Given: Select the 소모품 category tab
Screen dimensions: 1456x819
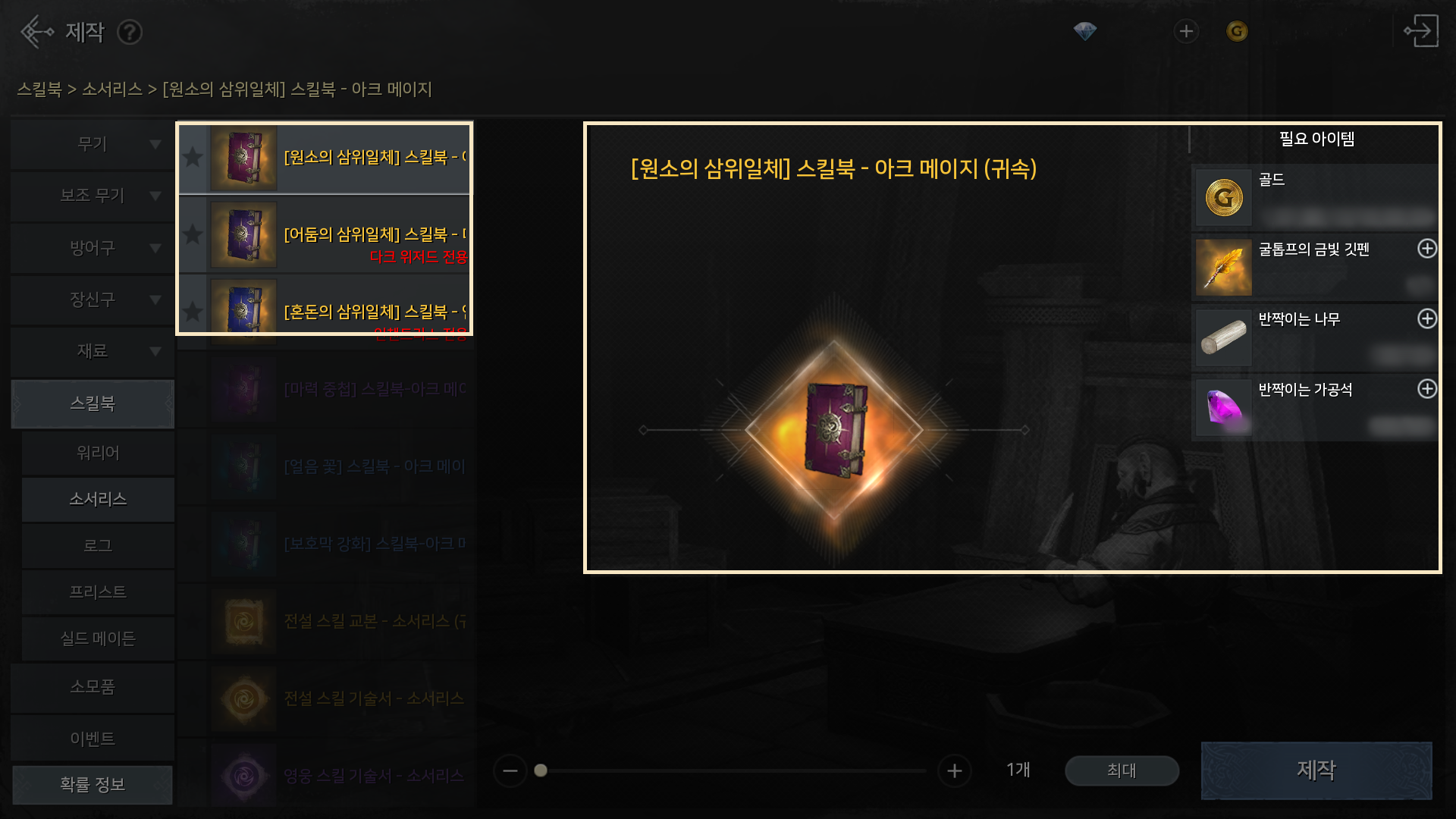Looking at the screenshot, I should coord(93,687).
